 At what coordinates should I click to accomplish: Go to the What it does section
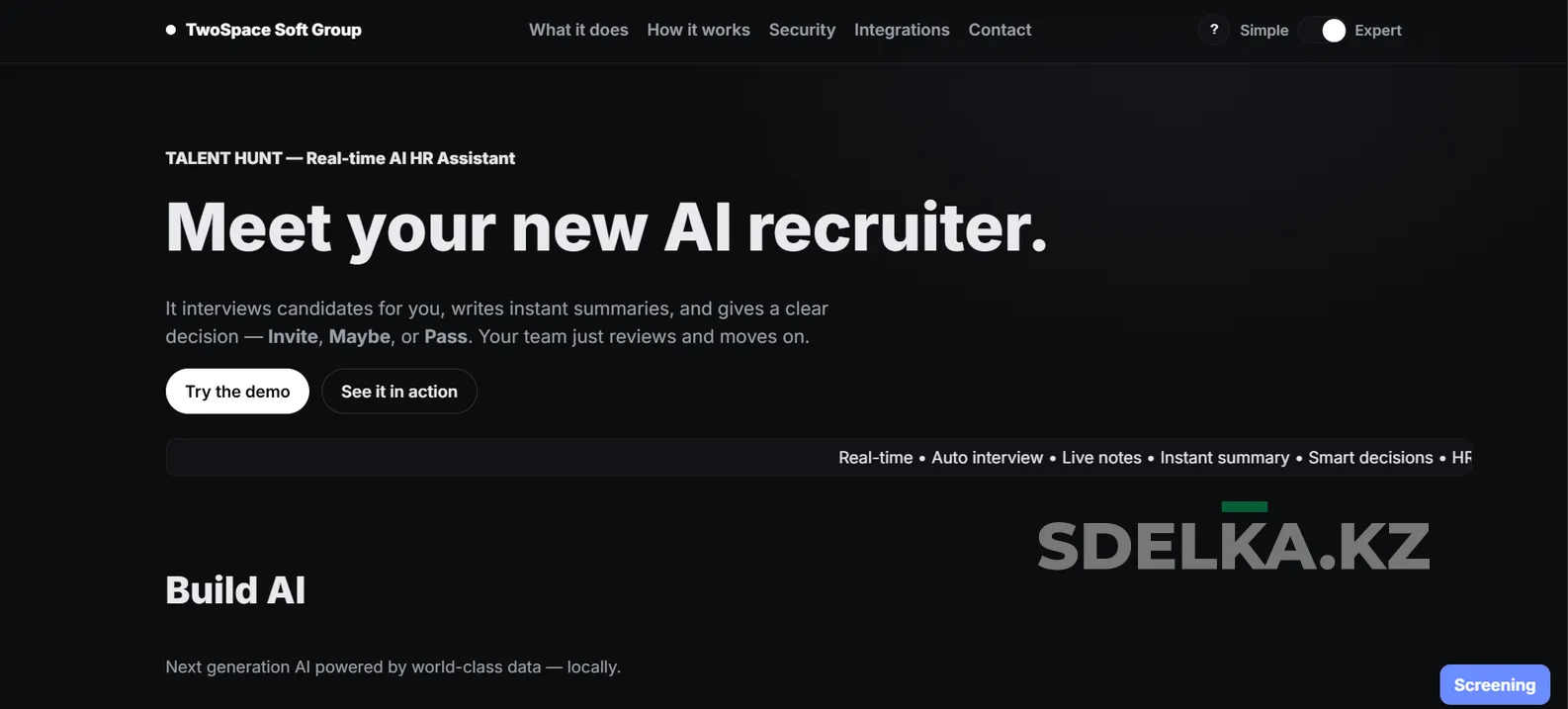click(578, 30)
